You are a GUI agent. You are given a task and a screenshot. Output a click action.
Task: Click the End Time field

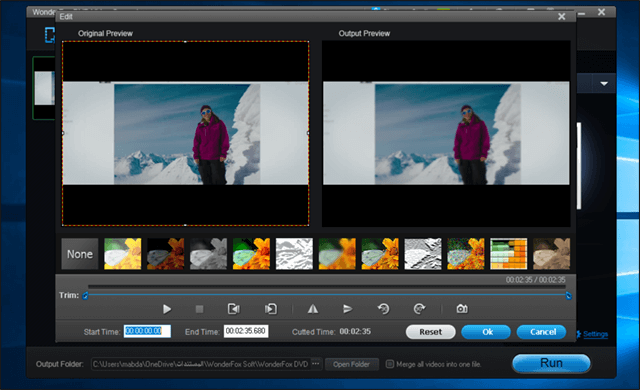pyautogui.click(x=246, y=331)
